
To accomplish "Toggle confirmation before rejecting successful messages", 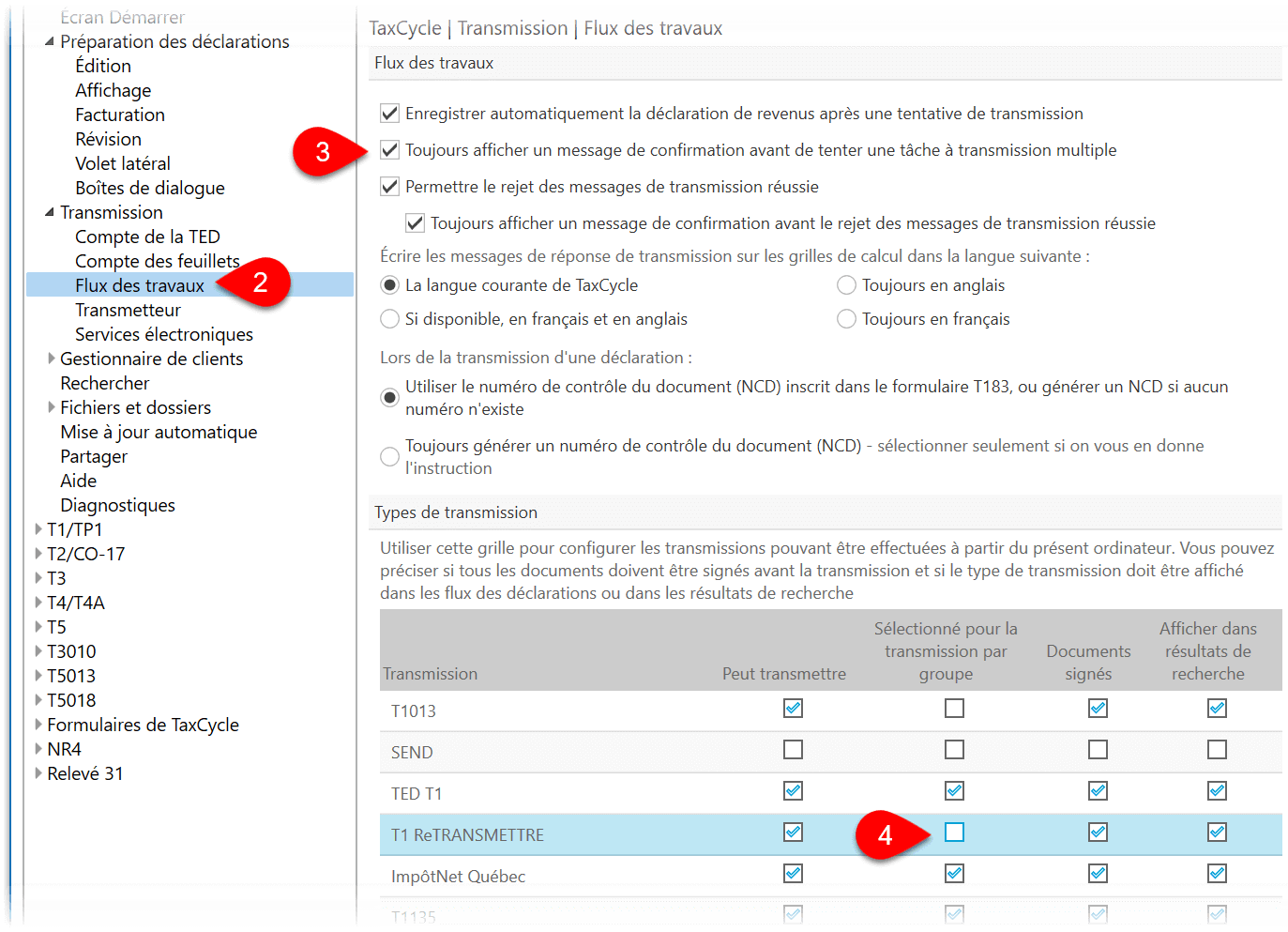I will pyautogui.click(x=415, y=223).
